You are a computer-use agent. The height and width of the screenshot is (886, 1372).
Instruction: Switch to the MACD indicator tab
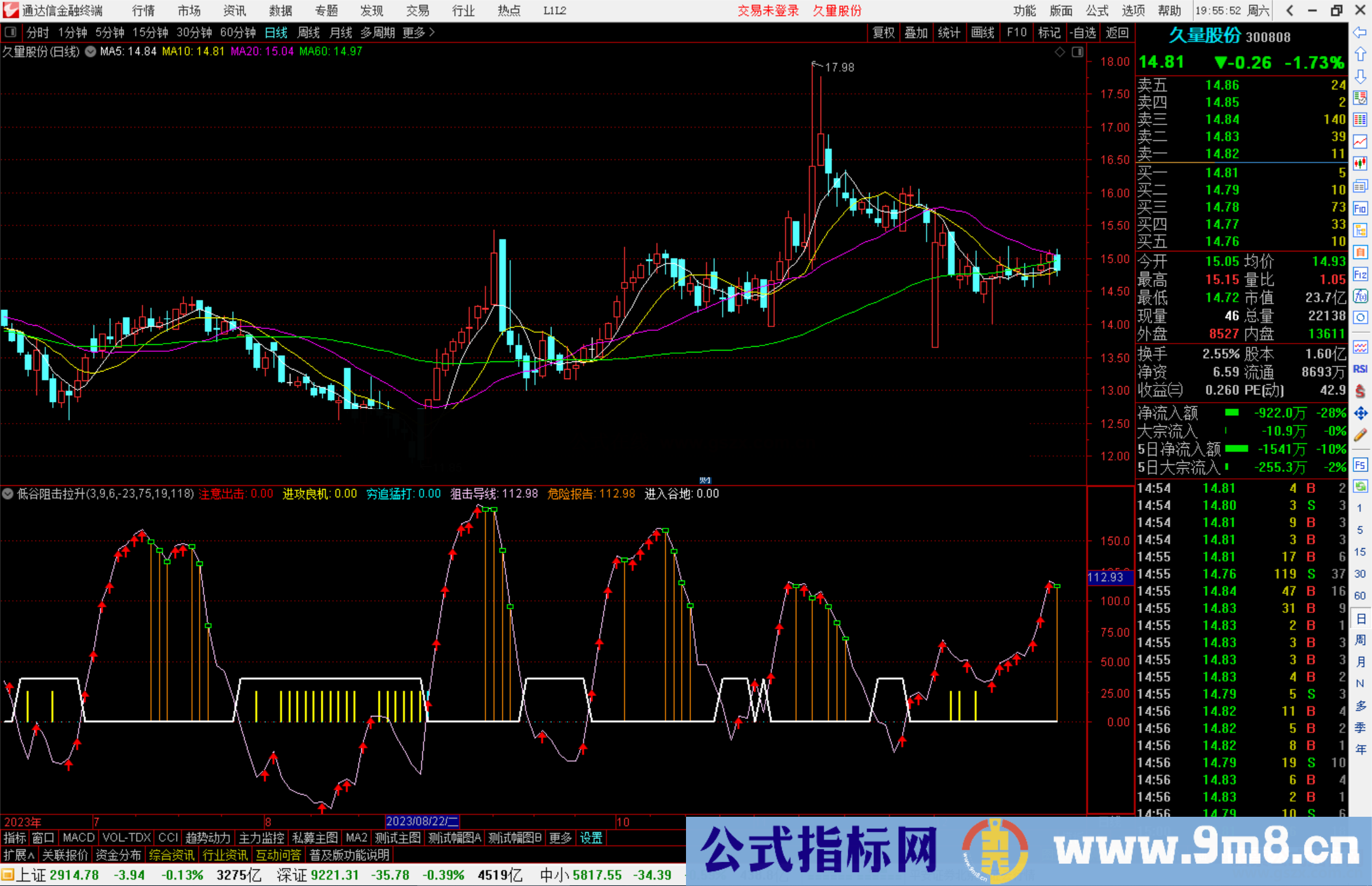(x=77, y=838)
